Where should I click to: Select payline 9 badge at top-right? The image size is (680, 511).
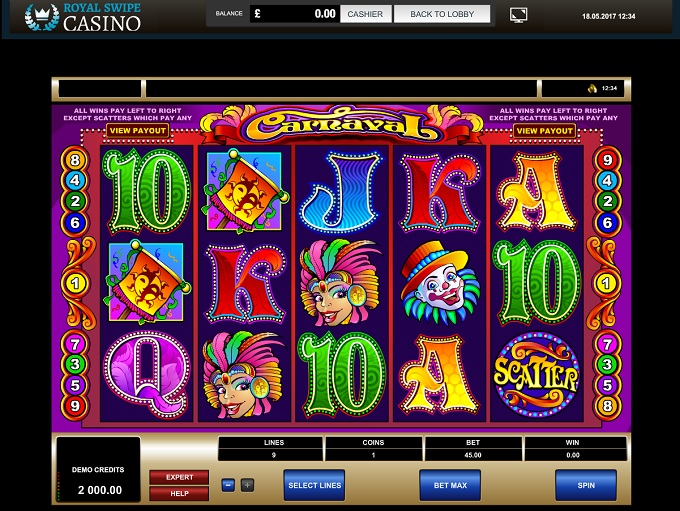point(607,160)
